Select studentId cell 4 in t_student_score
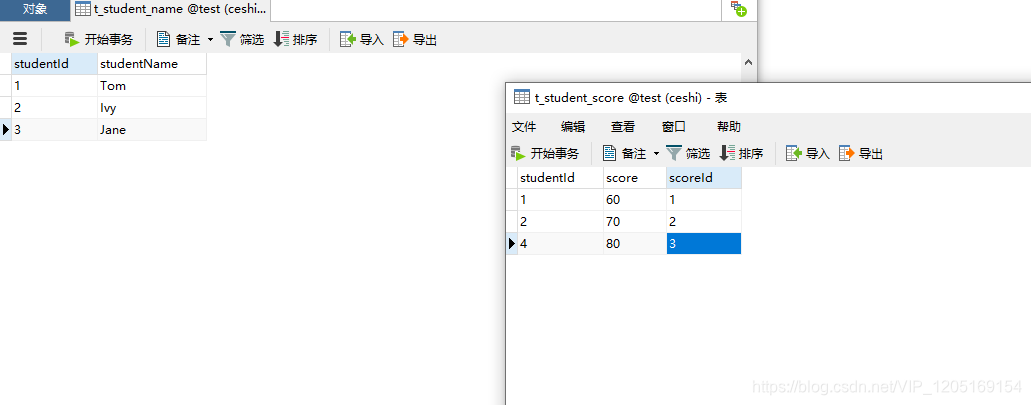Image resolution: width=1031 pixels, height=405 pixels. click(x=560, y=244)
